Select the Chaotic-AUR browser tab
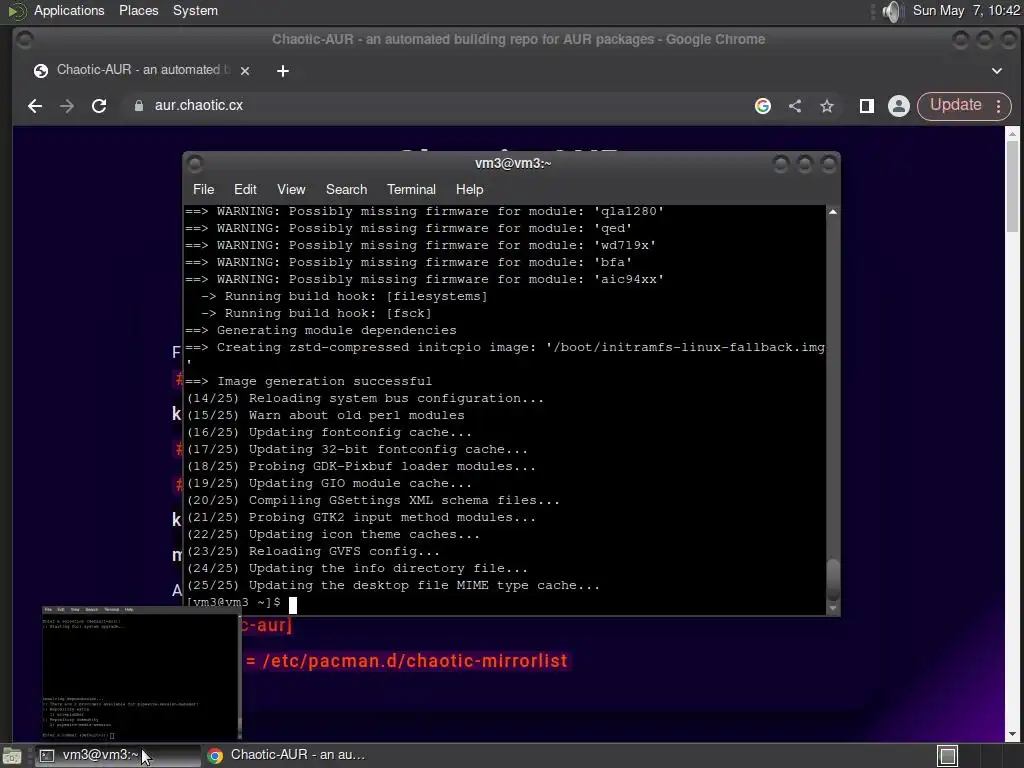The height and width of the screenshot is (768, 1024). [142, 70]
